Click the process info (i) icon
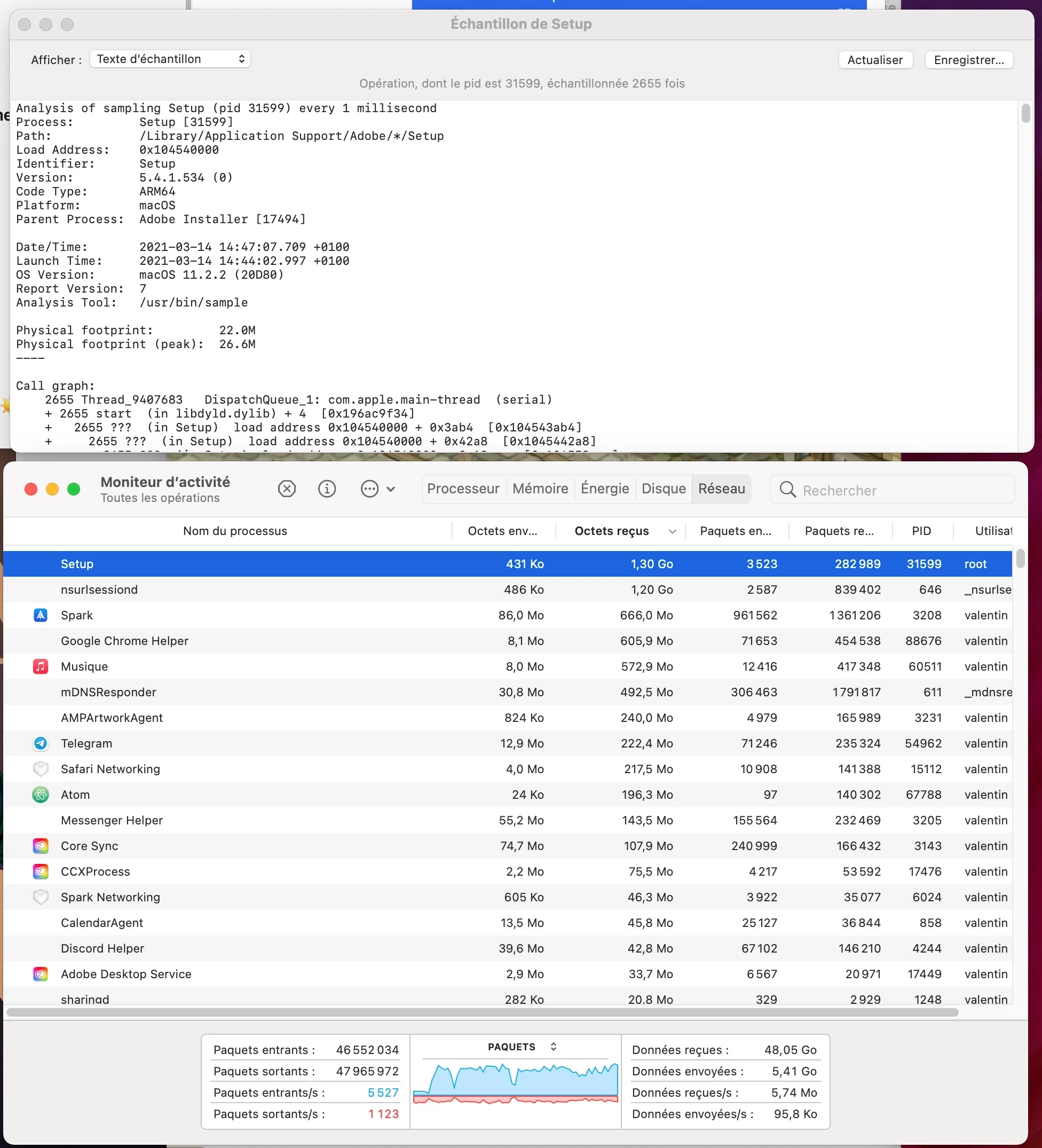The image size is (1042, 1148). 327,489
